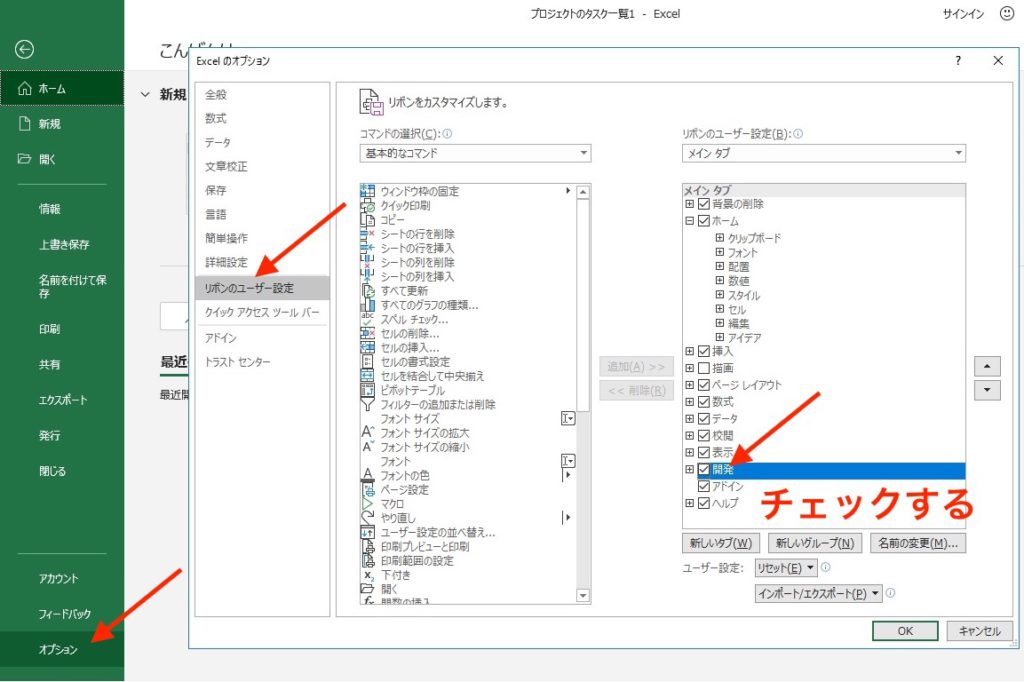Uncheck the 挿入 tab checkbox
The image size is (1024, 682).
pyautogui.click(x=704, y=351)
